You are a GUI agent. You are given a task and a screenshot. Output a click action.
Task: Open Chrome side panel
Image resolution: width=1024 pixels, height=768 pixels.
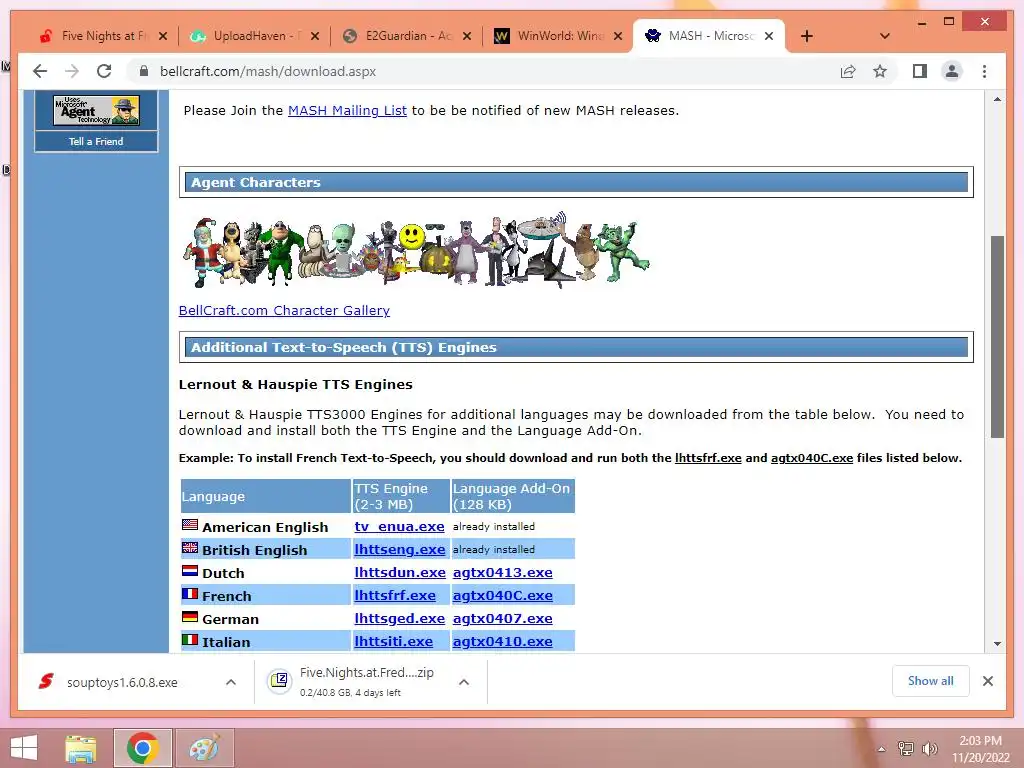click(x=920, y=71)
